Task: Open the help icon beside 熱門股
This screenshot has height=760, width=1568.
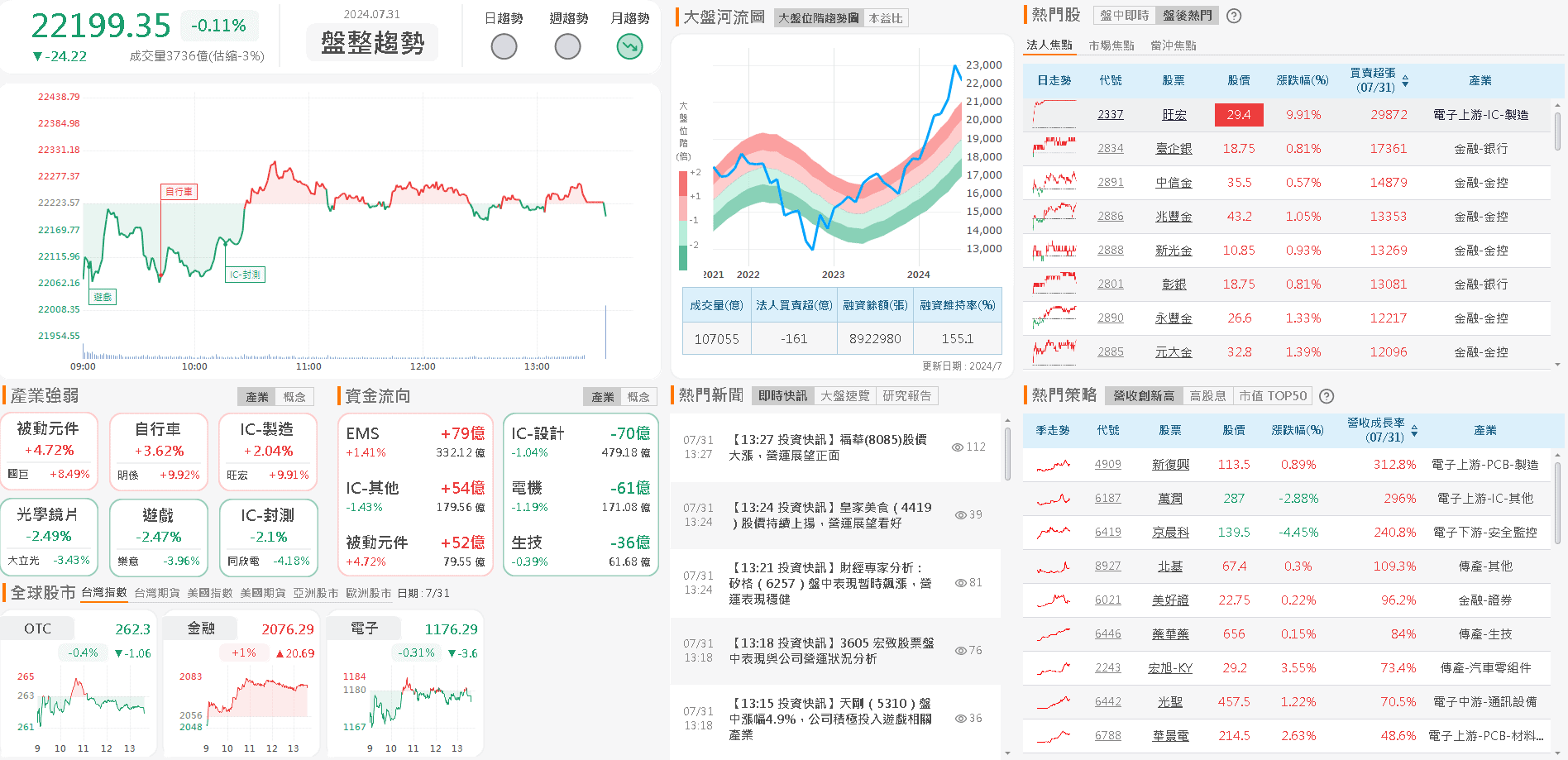Action: [x=1234, y=16]
